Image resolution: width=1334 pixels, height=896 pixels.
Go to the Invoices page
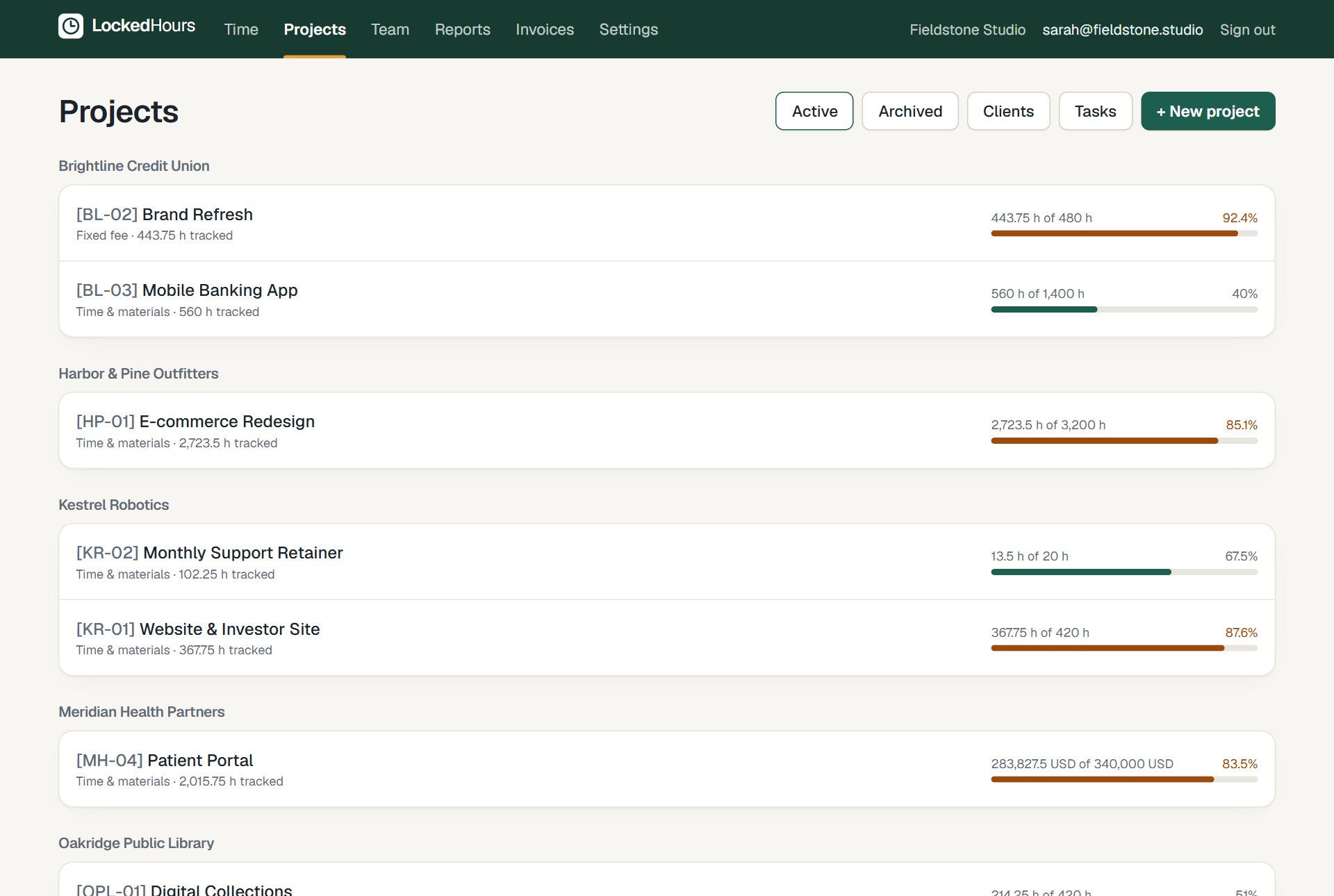545,29
